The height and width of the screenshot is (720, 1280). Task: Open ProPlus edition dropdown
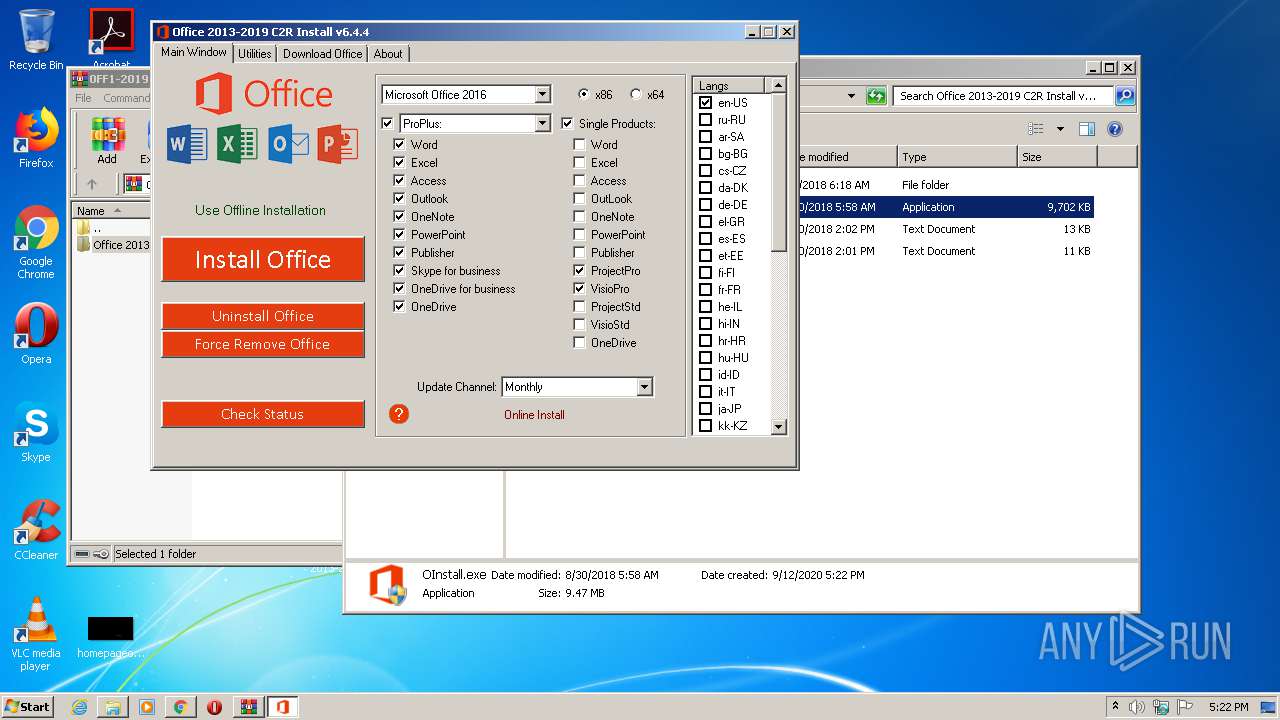click(x=542, y=124)
